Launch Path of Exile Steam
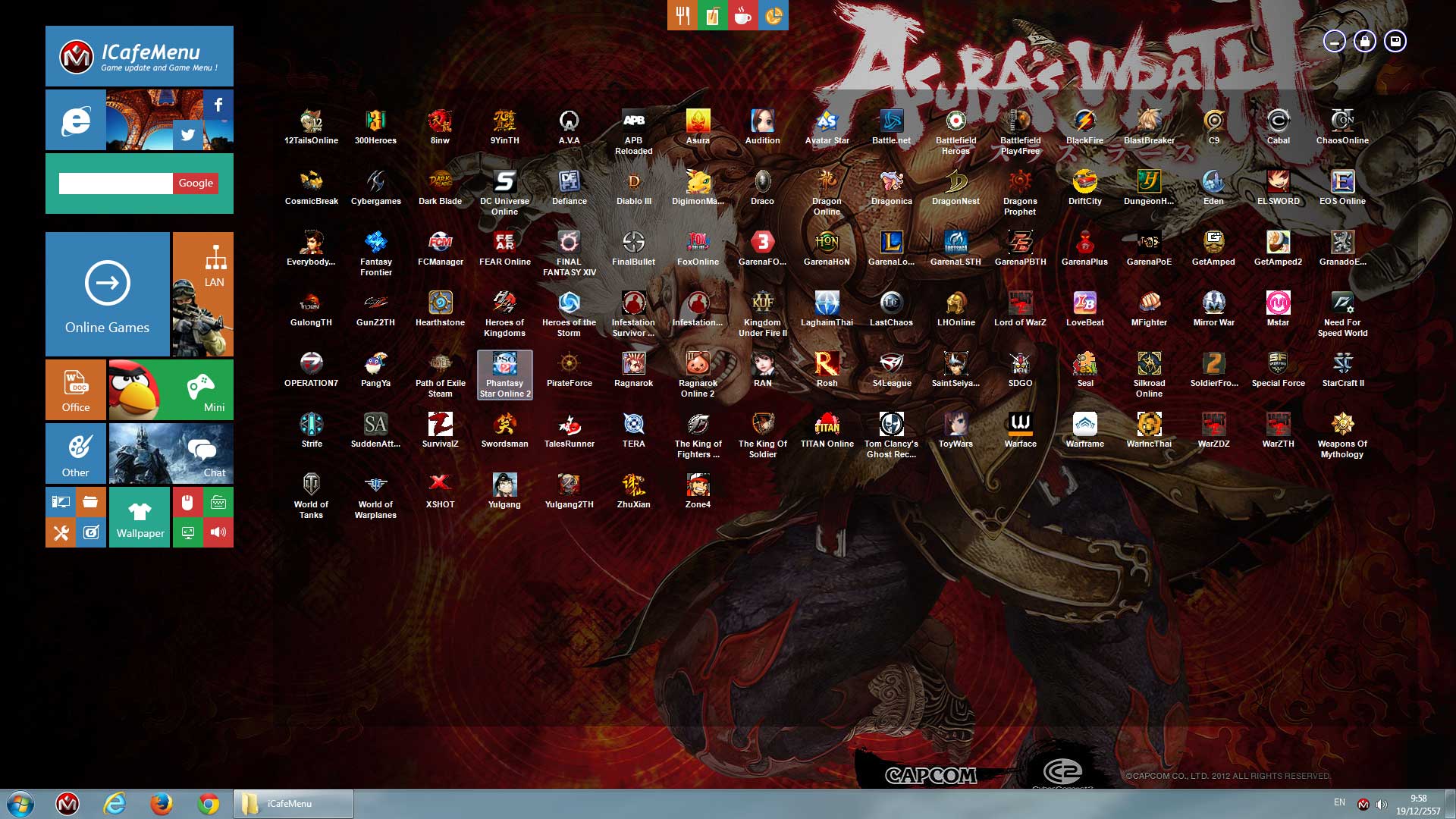This screenshot has width=1456, height=819. 440,375
